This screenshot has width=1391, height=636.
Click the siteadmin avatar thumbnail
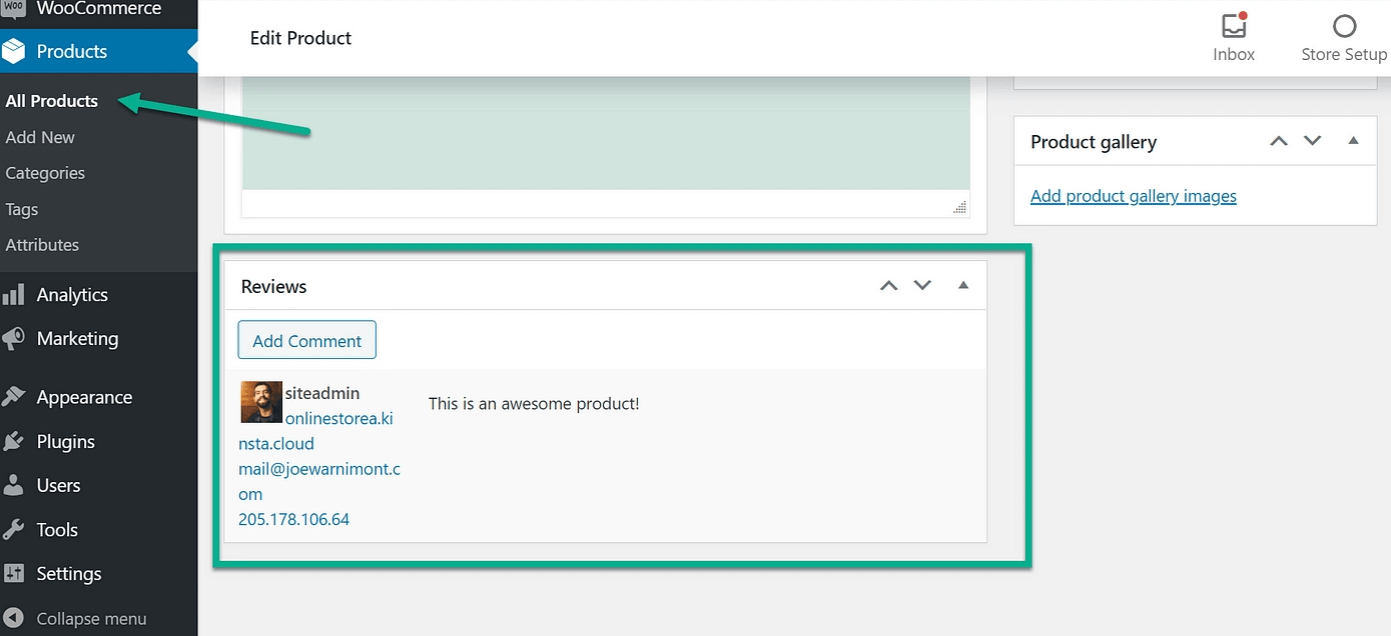click(260, 402)
